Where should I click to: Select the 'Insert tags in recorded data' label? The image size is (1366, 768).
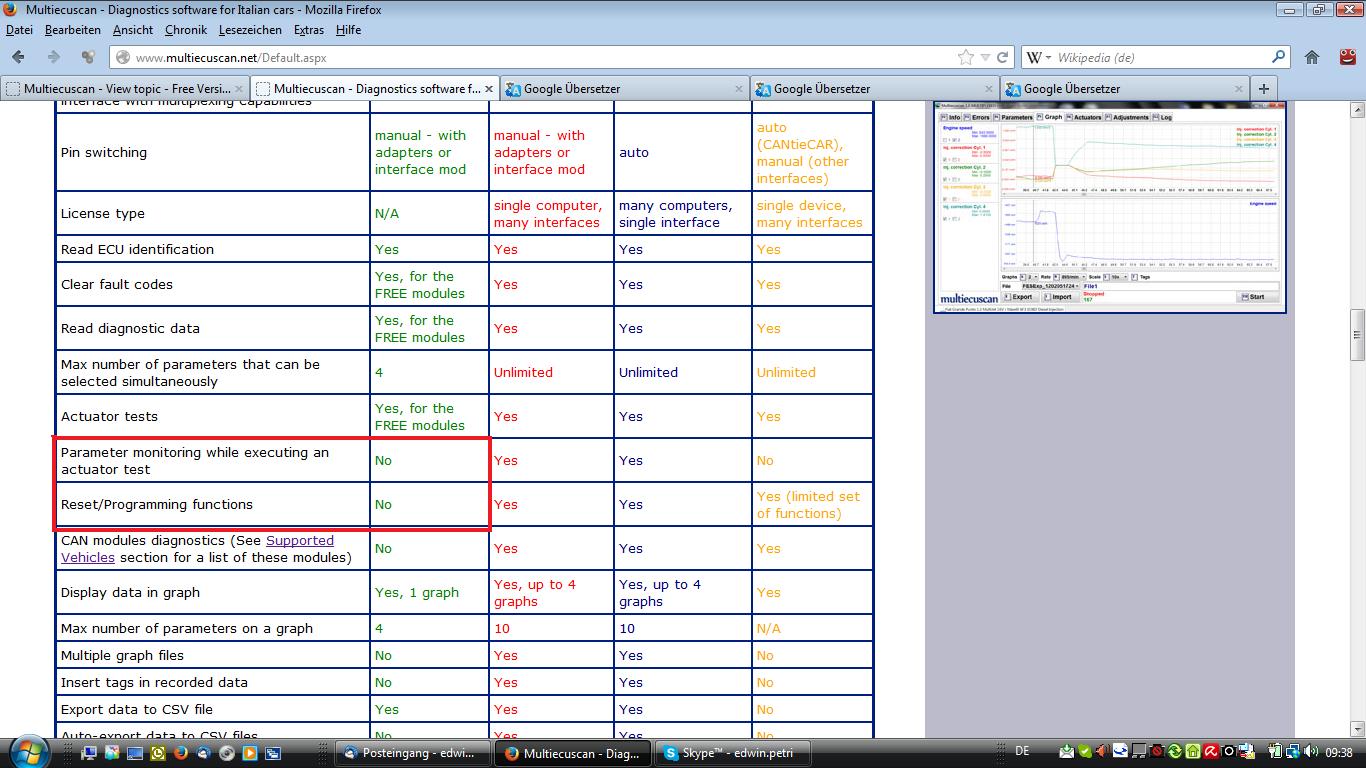pyautogui.click(x=154, y=682)
